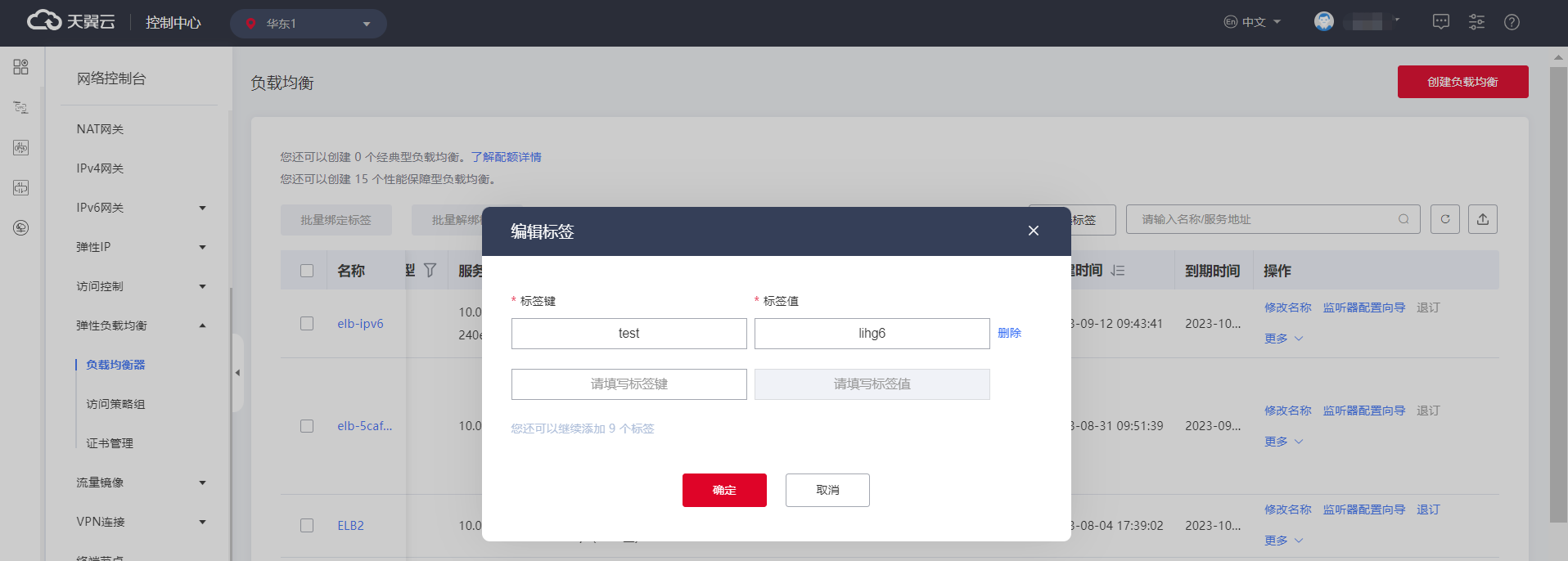Viewport: 1568px width, 561px height.
Task: Toggle the select-all checkbox in table header
Action: tap(307, 271)
